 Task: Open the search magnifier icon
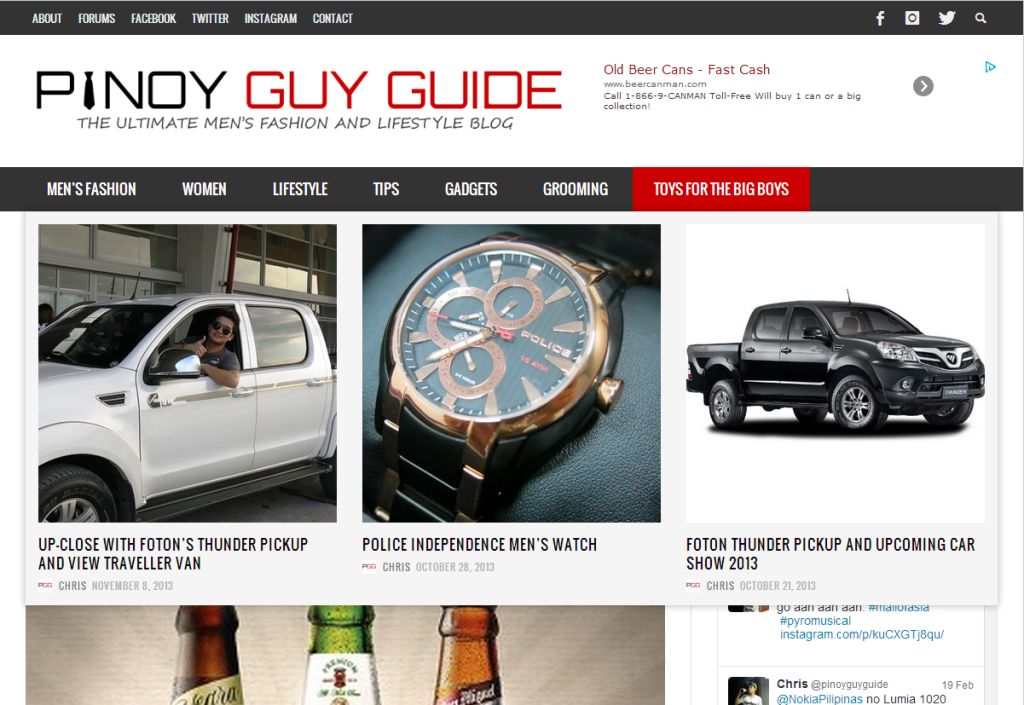pos(980,18)
